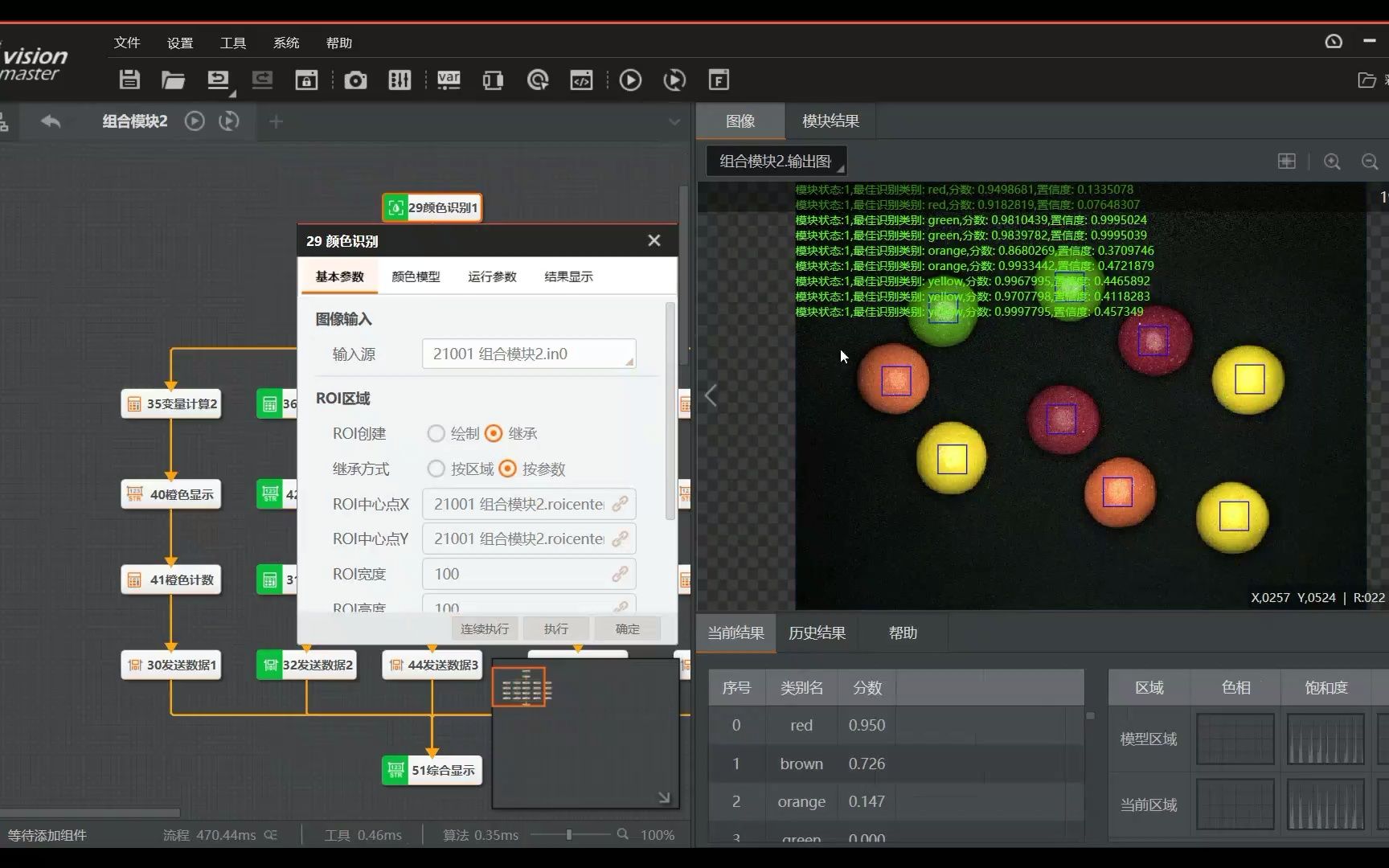Expand the flow chevron next to 组合模块2
Screen dimensions: 1389x868
point(674,121)
